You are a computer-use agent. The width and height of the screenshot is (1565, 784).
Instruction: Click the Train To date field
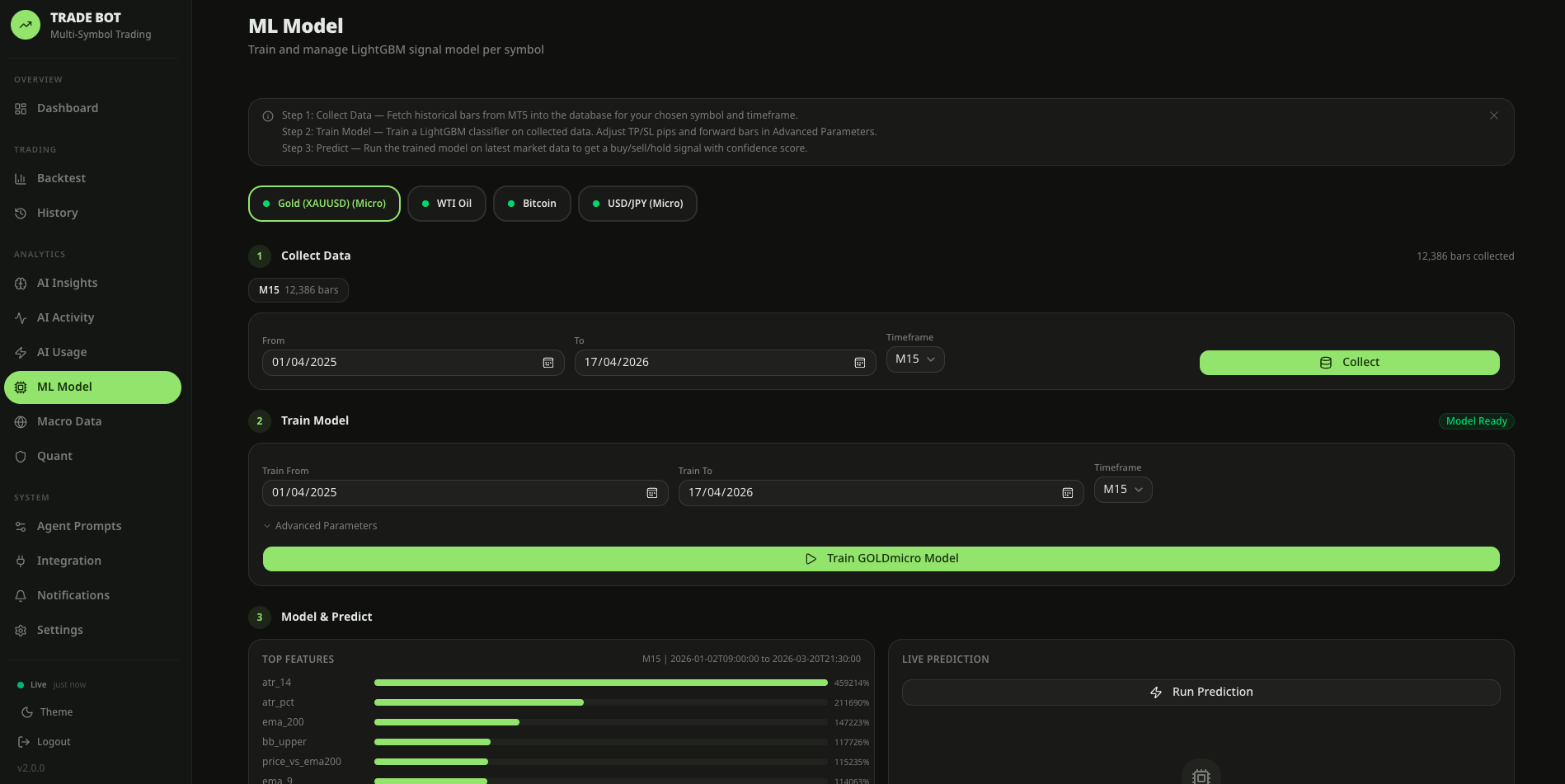click(x=881, y=493)
